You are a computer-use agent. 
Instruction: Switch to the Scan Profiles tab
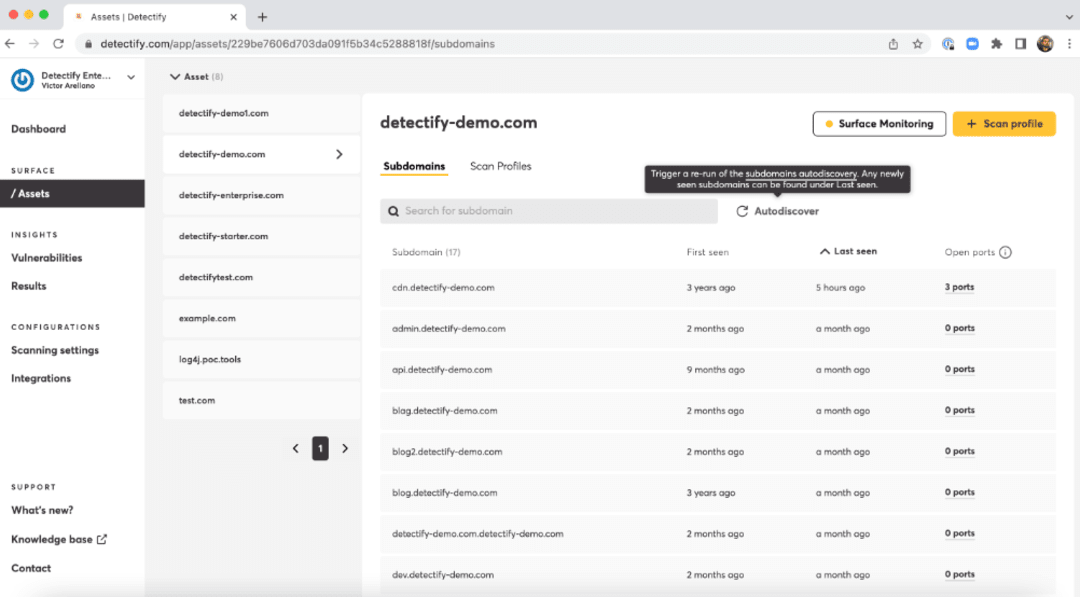click(500, 166)
